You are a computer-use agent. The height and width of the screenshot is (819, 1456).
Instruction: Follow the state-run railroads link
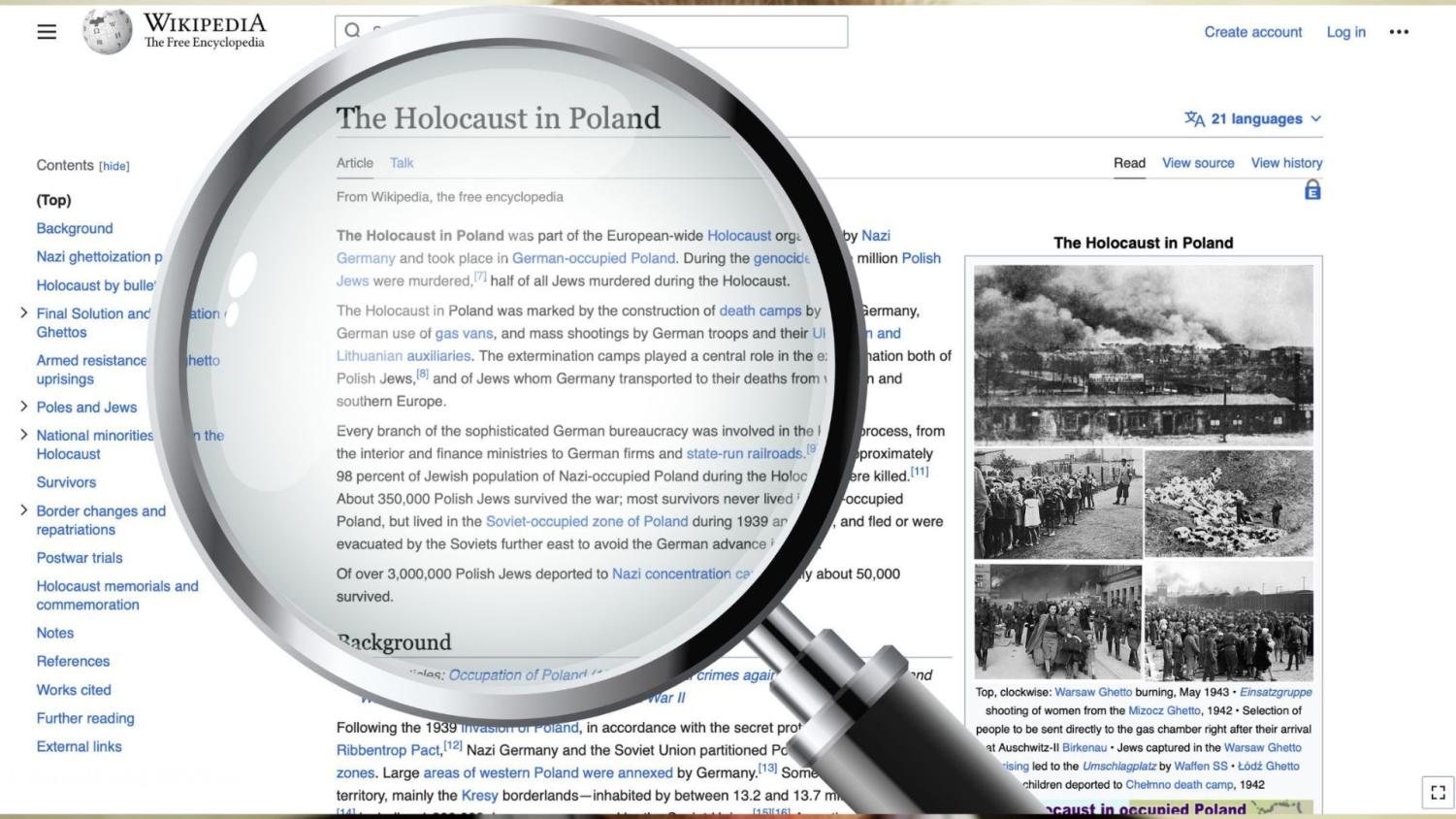[x=745, y=453]
